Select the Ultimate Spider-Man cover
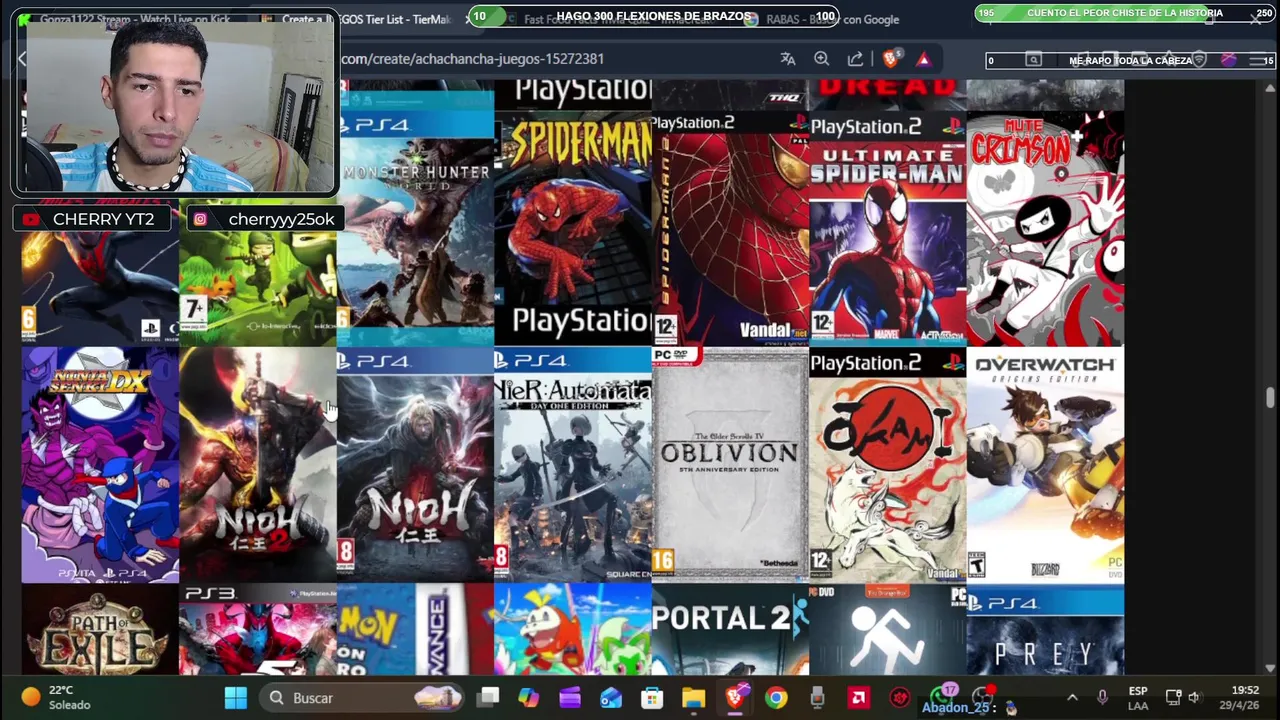The image size is (1280, 720). (888, 228)
